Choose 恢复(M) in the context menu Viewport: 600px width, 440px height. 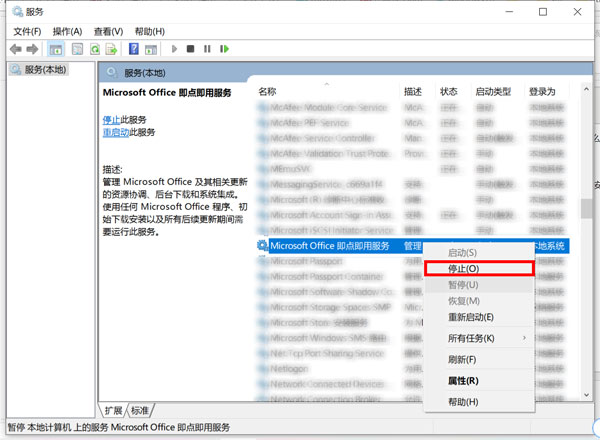479,301
